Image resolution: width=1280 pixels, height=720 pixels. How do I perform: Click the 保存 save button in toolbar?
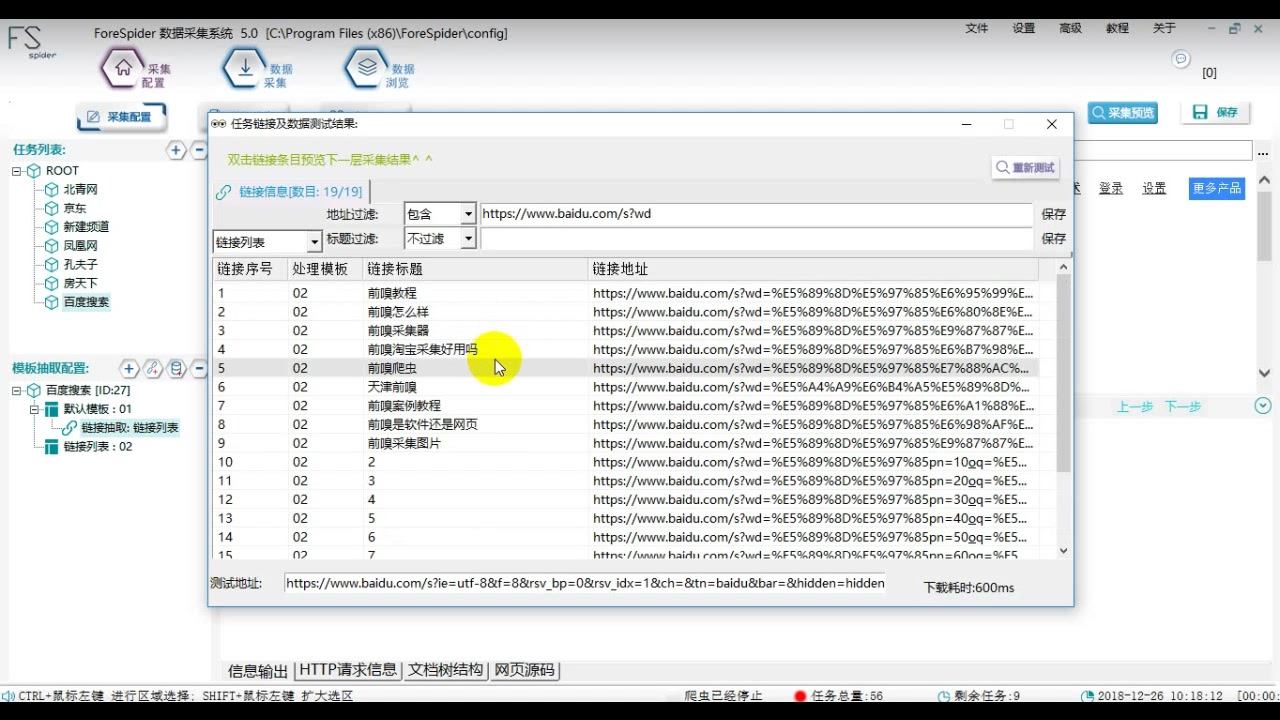click(x=1216, y=113)
